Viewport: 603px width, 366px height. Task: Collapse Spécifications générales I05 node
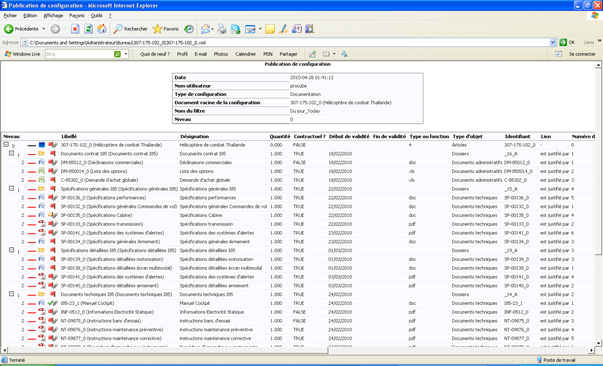point(12,188)
